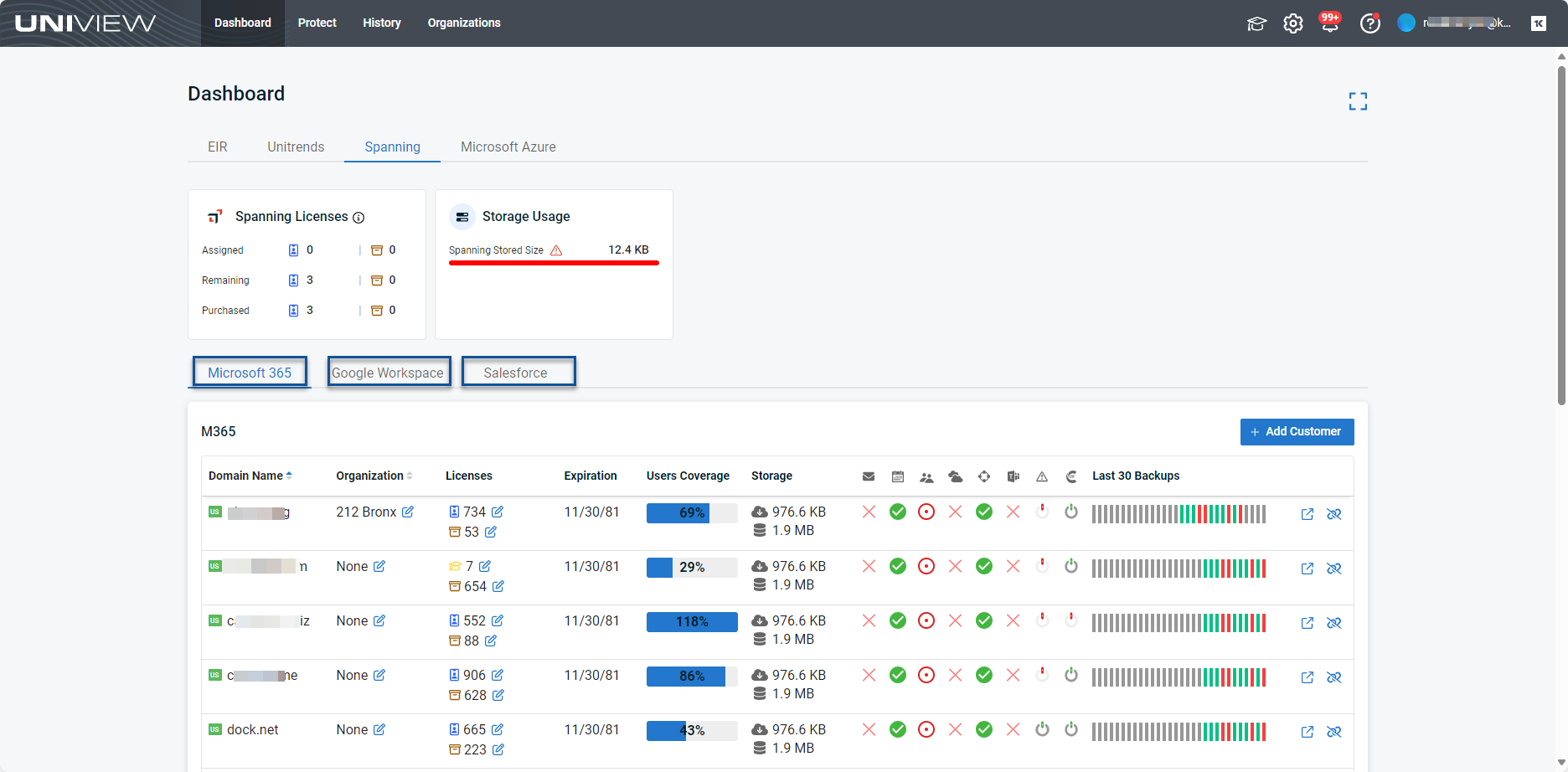The width and height of the screenshot is (1568, 772).
Task: Sort by Organization column
Action: click(x=374, y=476)
